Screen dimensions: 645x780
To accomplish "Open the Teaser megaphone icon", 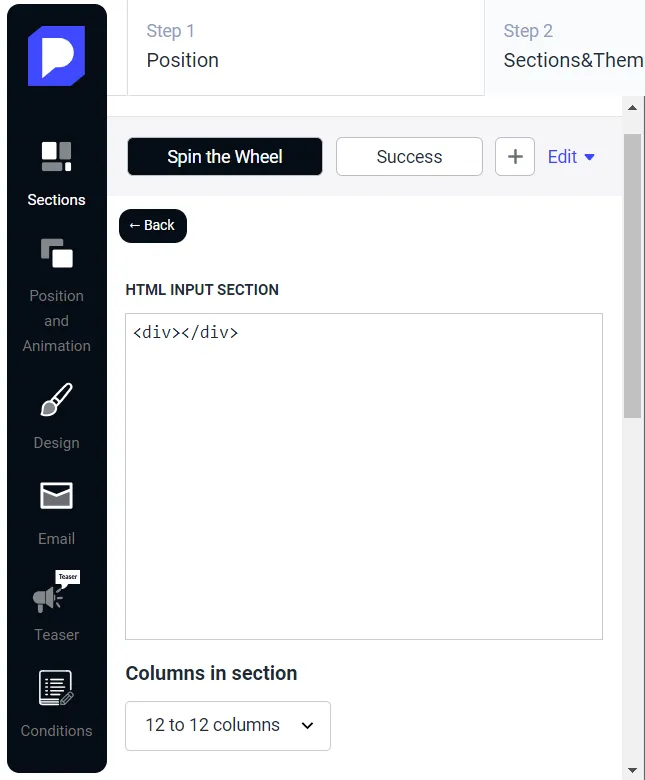I will [56, 592].
